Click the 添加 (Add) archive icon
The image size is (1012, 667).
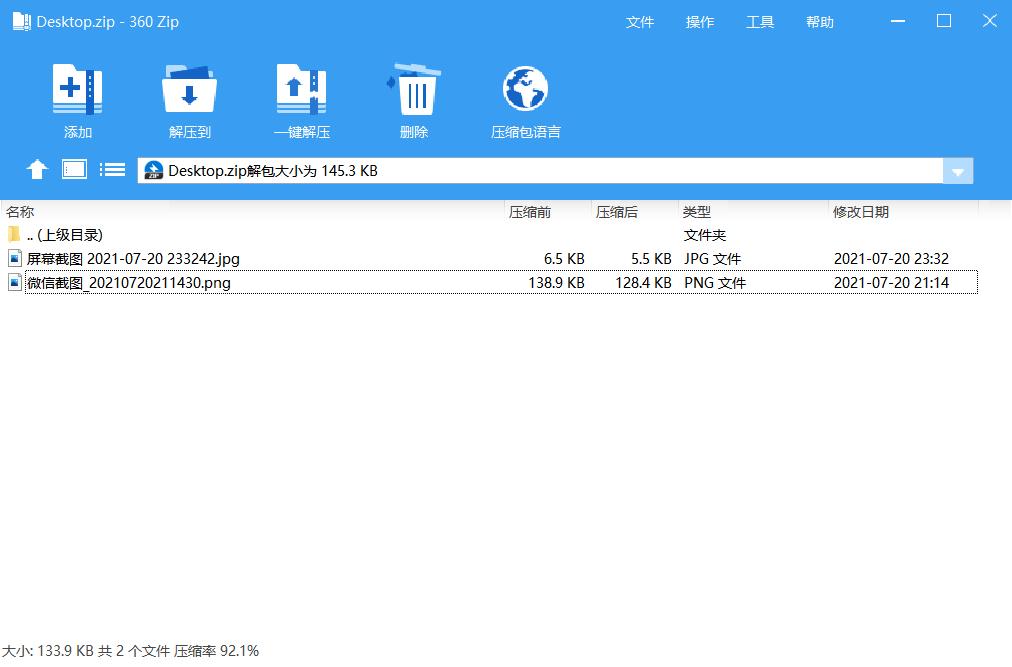point(79,97)
